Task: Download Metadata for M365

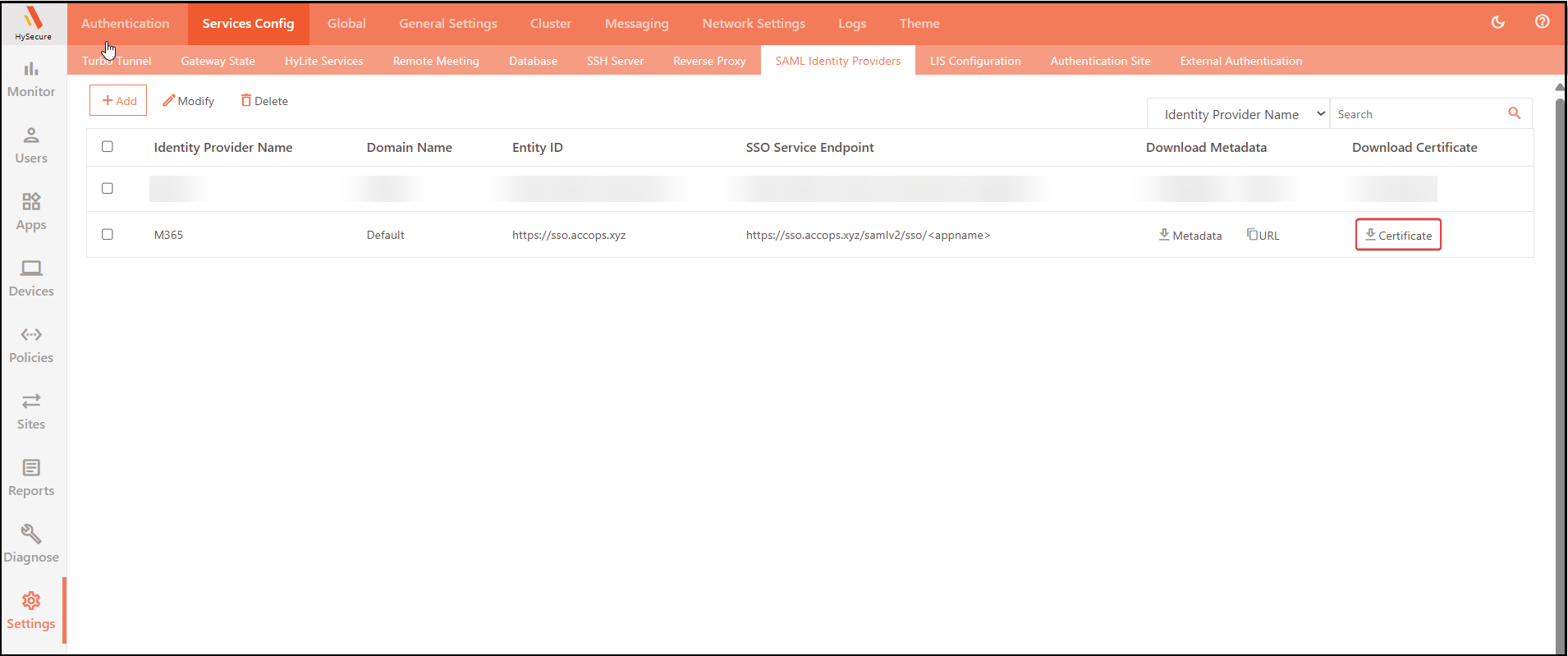Action: coord(1190,236)
